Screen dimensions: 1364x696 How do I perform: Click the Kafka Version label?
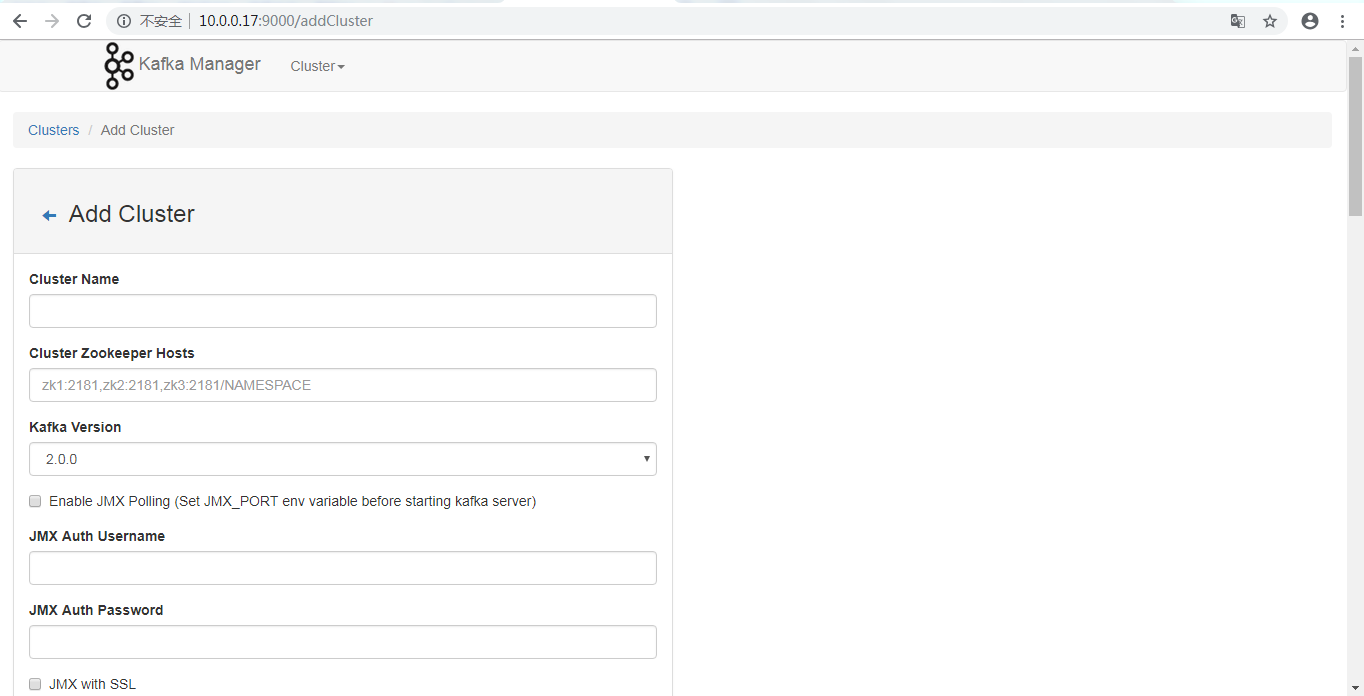(x=75, y=427)
